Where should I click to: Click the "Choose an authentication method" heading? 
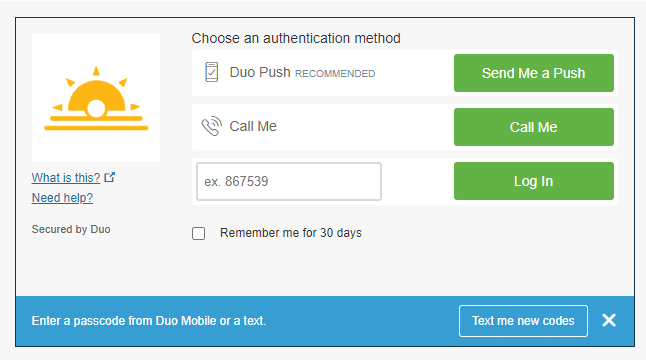296,38
